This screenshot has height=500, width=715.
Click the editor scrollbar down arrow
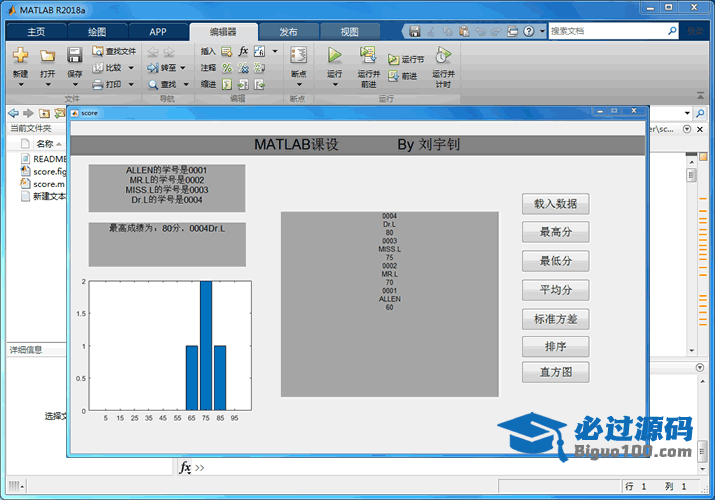point(692,351)
